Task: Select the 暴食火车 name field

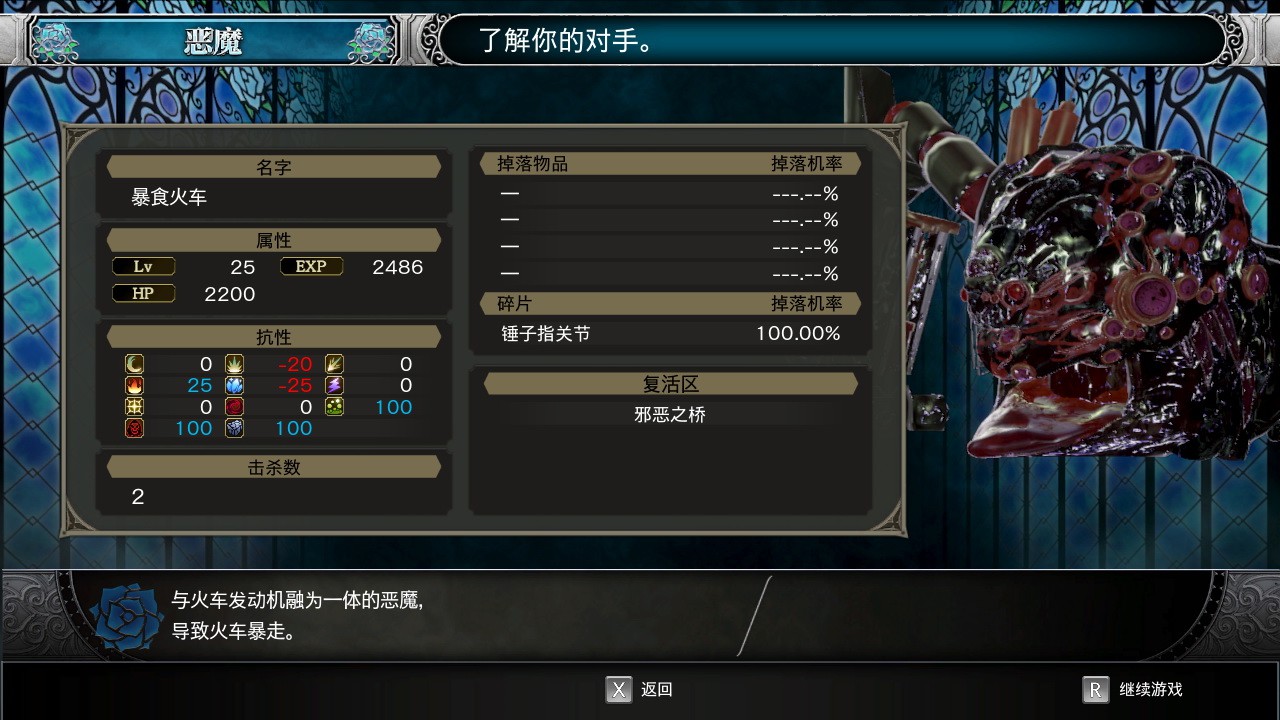Action: (273, 198)
